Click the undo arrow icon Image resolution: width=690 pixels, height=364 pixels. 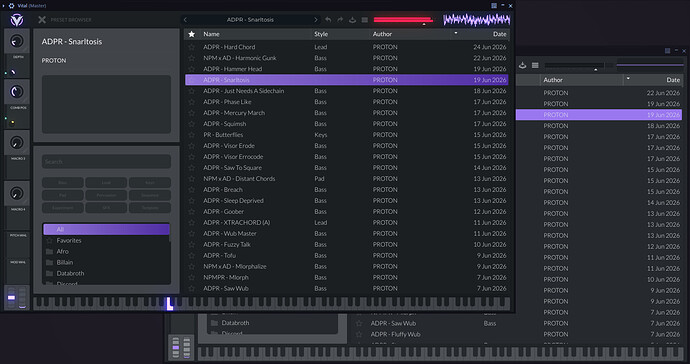click(x=328, y=20)
